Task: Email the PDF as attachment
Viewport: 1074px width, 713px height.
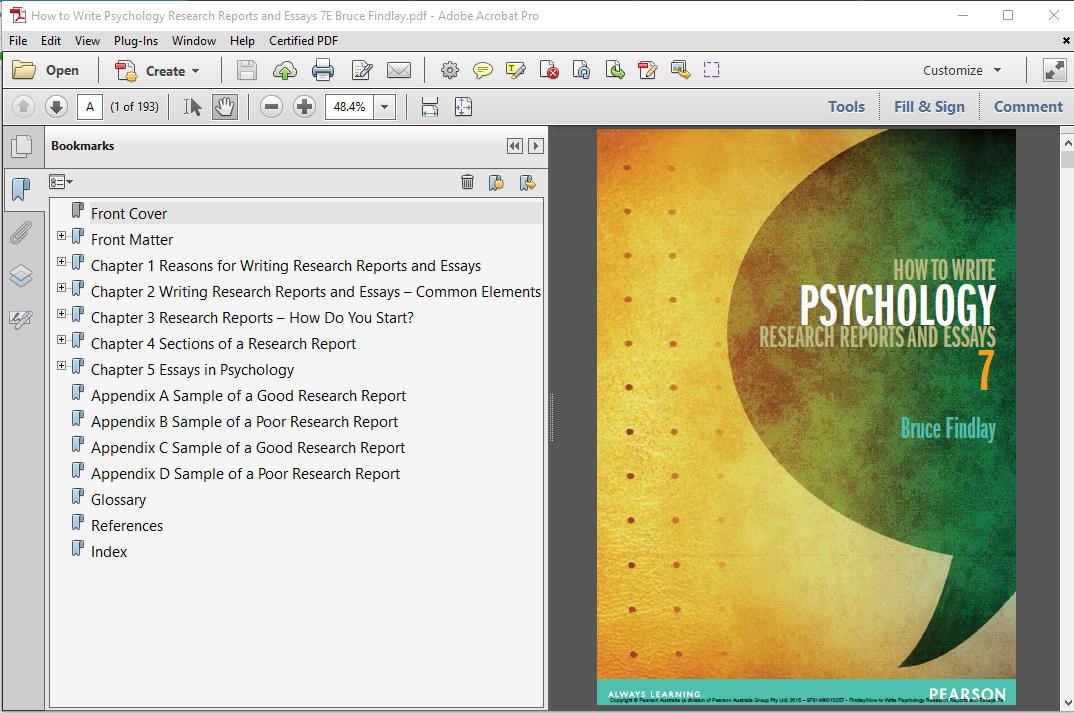Action: coord(399,70)
